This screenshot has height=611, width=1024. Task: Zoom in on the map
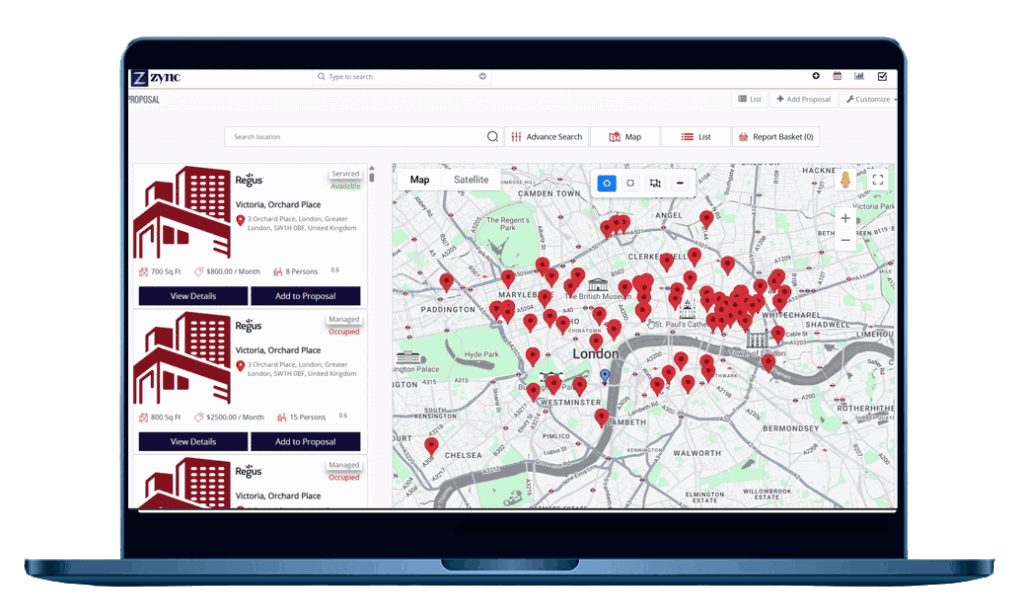[x=845, y=219]
